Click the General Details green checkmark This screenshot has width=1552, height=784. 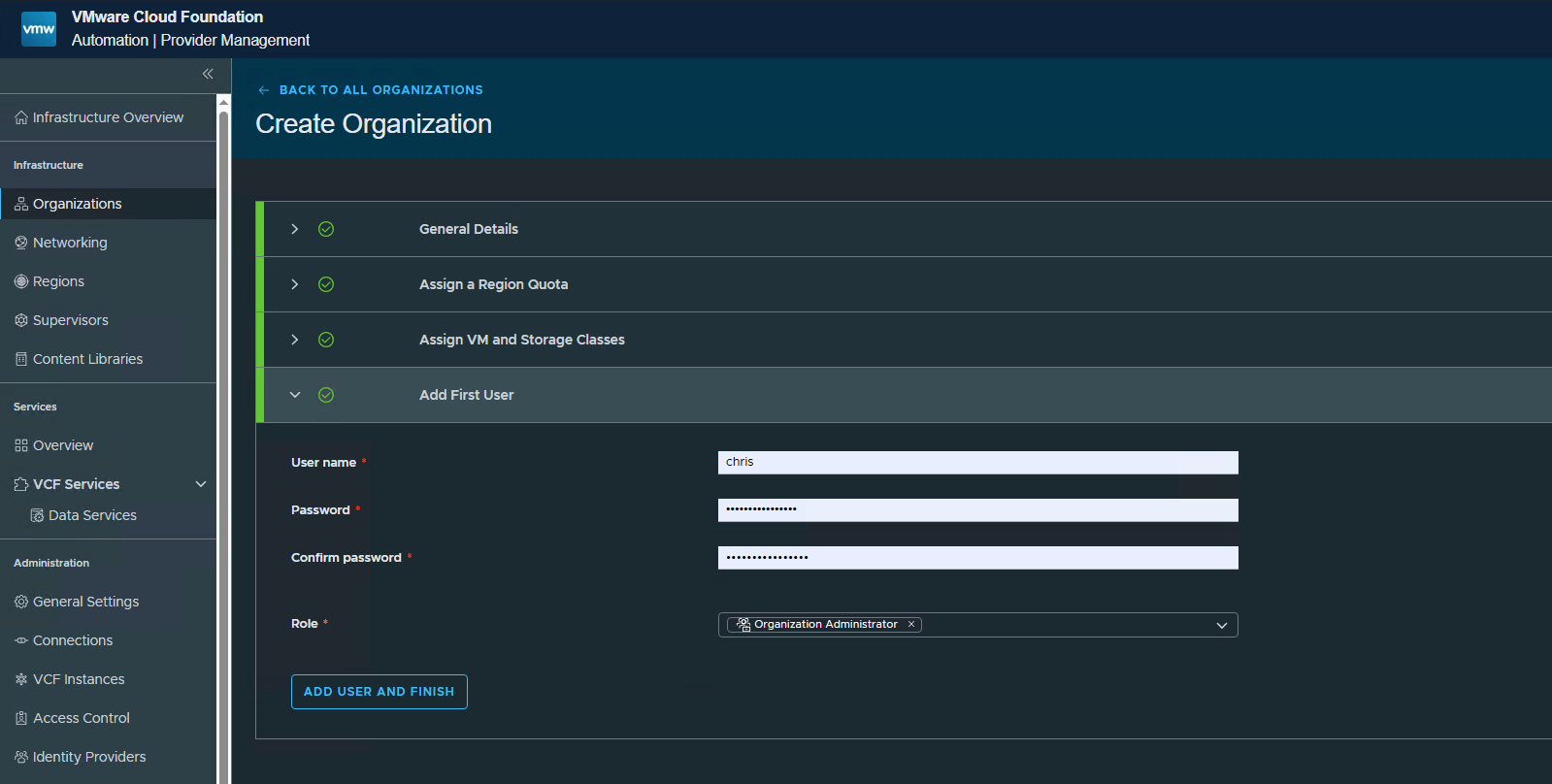pos(326,229)
